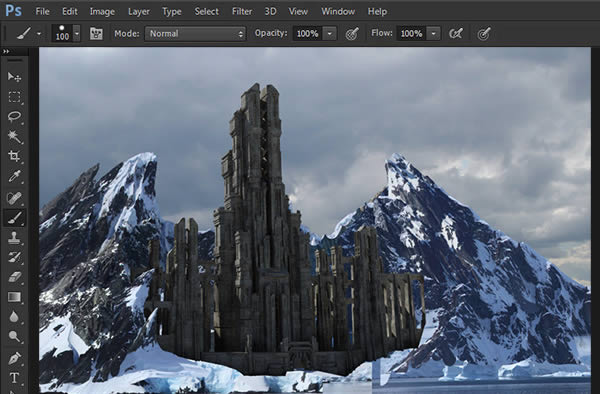Open the Layer menu

point(139,11)
